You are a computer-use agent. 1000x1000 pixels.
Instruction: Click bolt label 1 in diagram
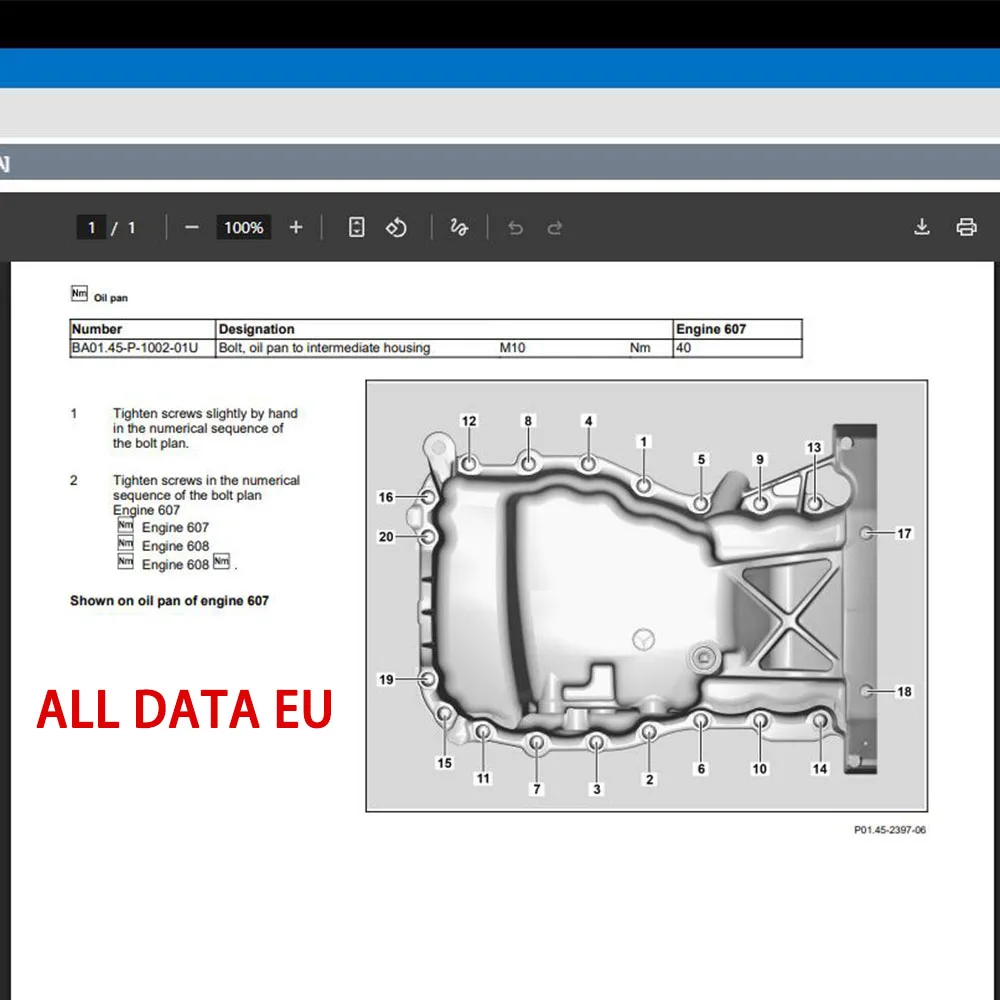click(x=643, y=442)
